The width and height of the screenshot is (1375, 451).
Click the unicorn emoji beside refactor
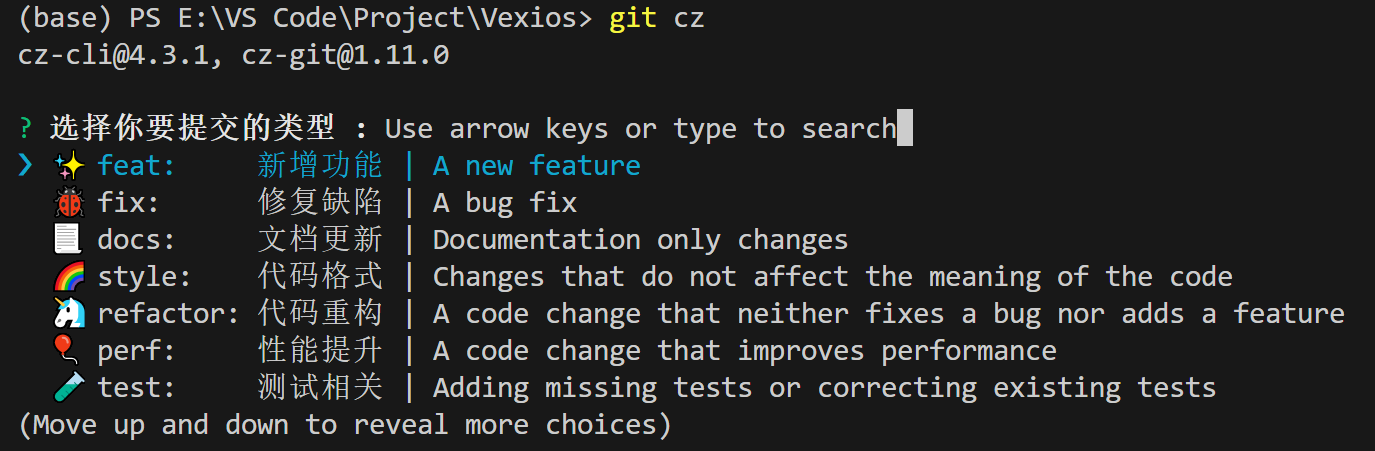pos(68,314)
